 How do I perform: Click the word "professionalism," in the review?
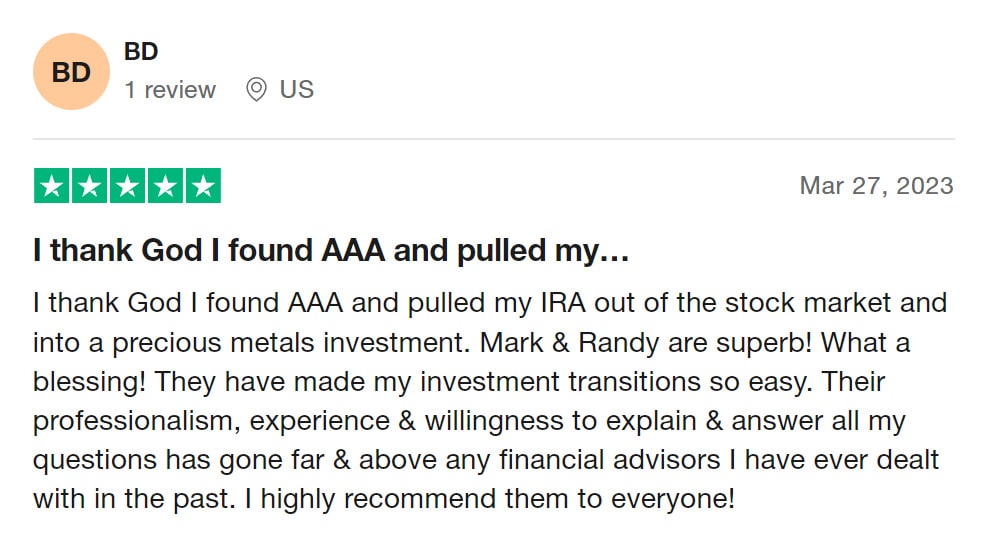coord(137,422)
